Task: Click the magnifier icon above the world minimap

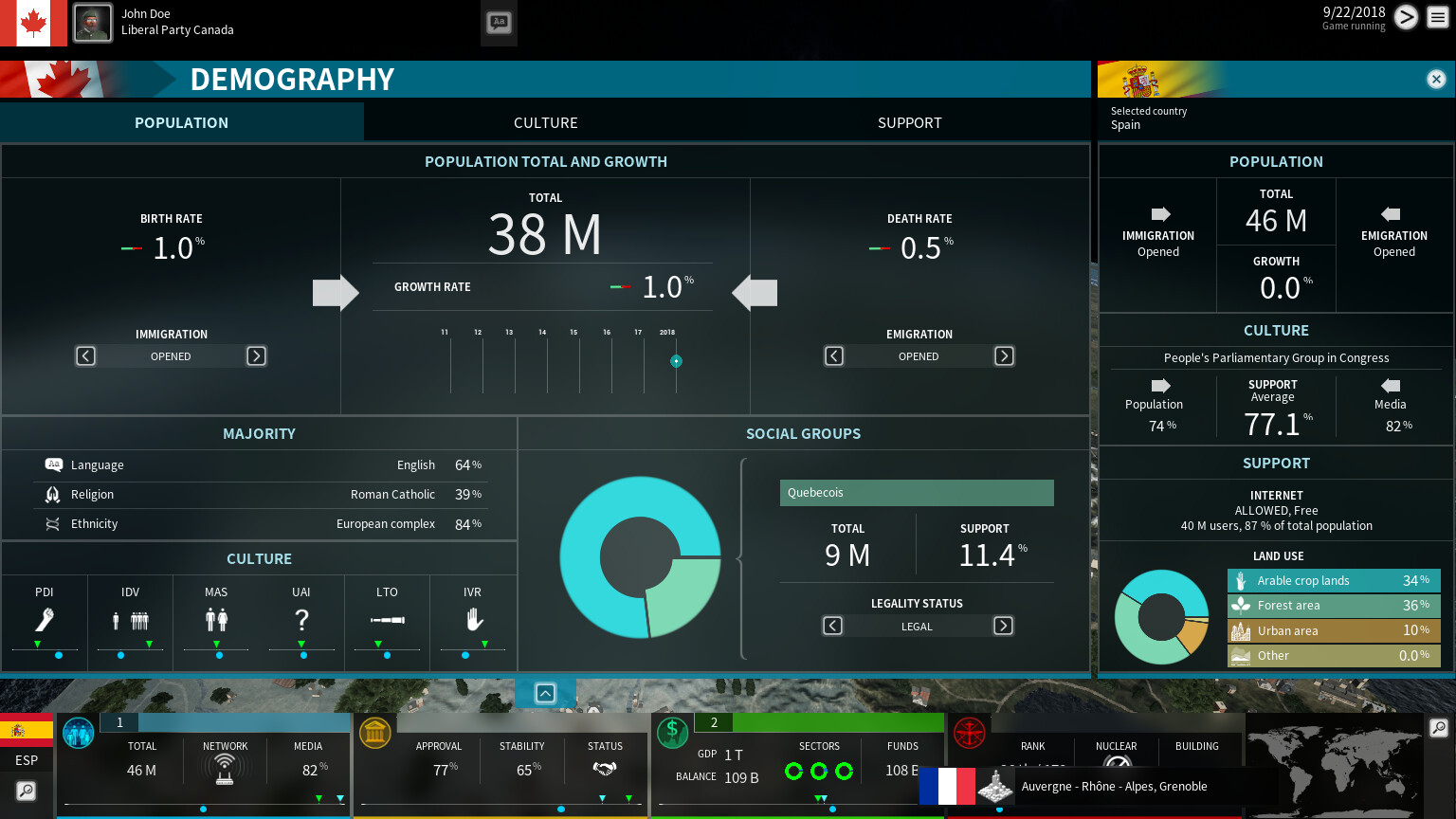Action: pyautogui.click(x=1438, y=728)
